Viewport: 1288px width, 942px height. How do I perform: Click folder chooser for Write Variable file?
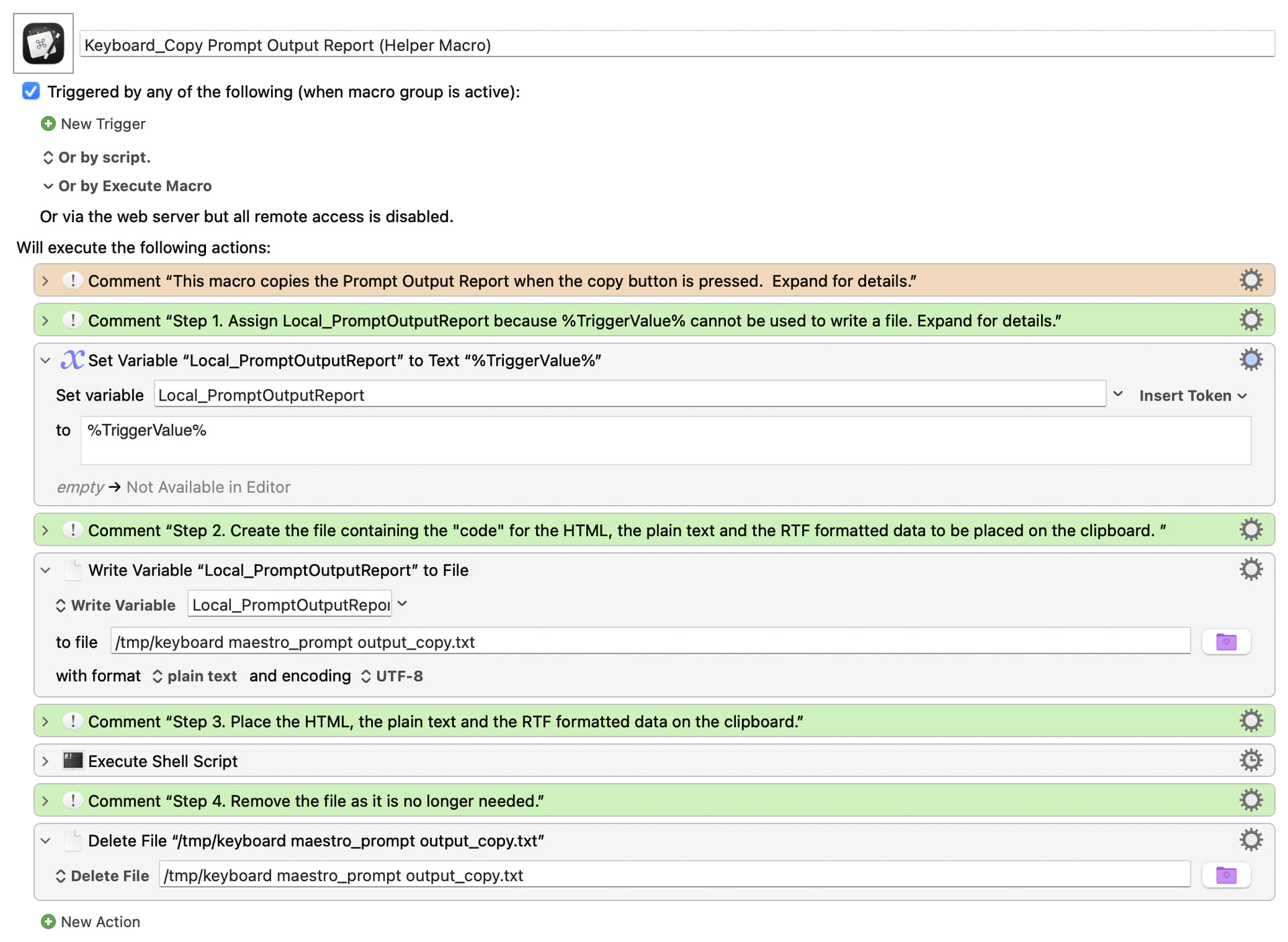pos(1226,642)
